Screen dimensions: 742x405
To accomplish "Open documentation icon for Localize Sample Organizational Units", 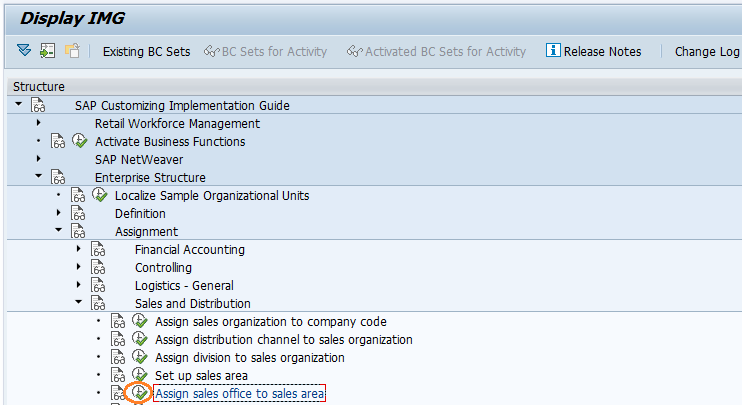I will coord(78,196).
